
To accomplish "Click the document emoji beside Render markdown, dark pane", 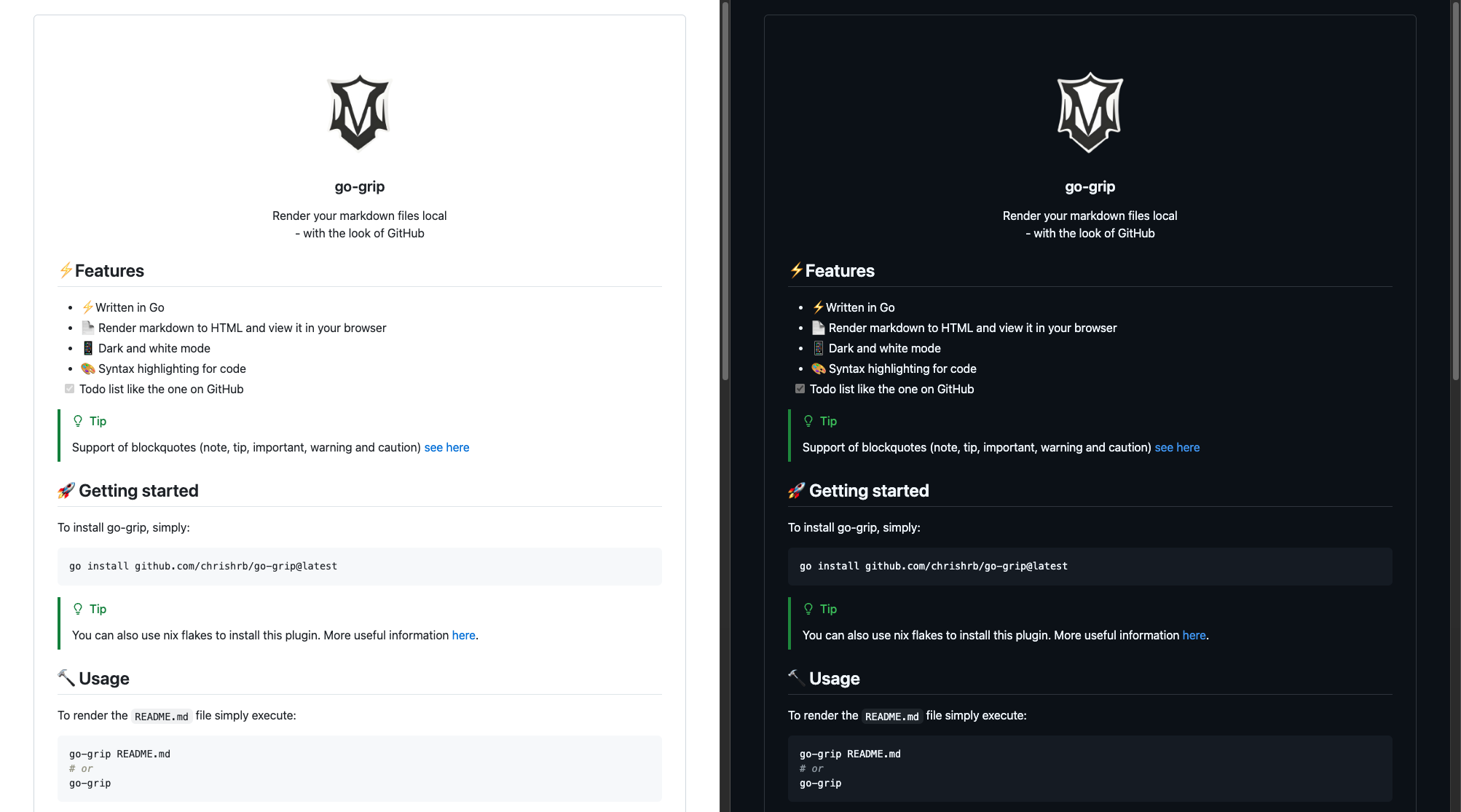I will [818, 328].
